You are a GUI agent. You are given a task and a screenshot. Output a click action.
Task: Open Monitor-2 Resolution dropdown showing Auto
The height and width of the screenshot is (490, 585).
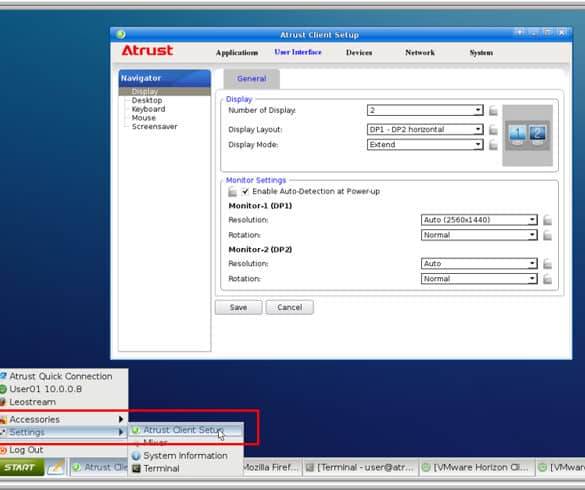click(x=479, y=263)
